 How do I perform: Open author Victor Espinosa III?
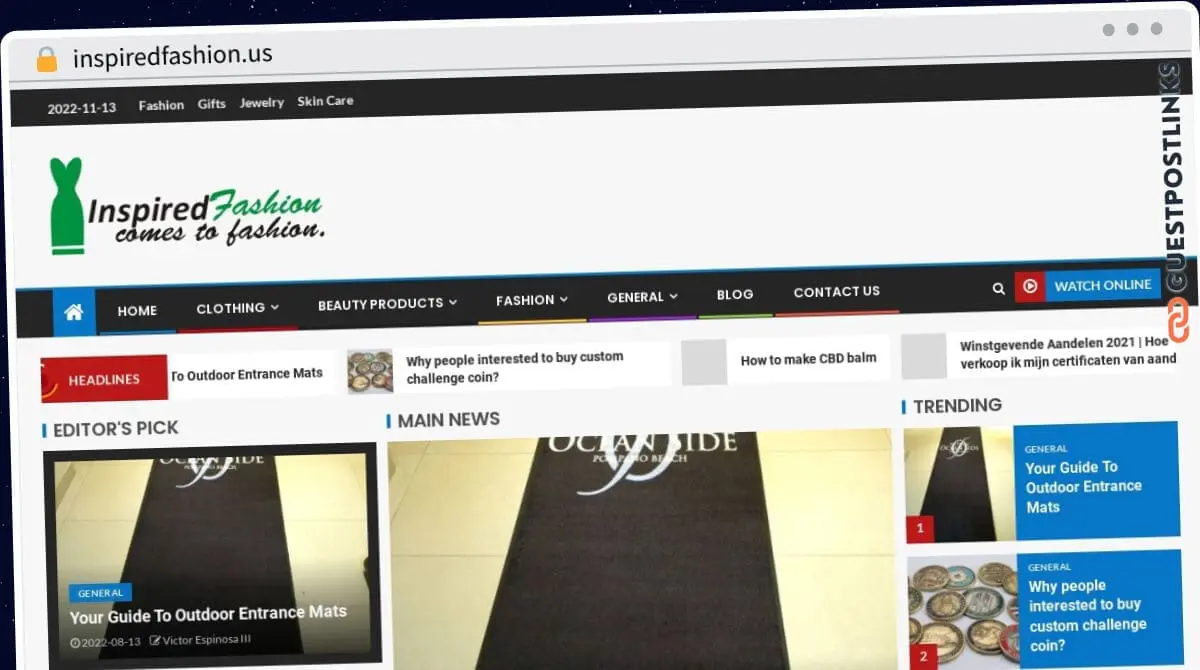[x=200, y=639]
